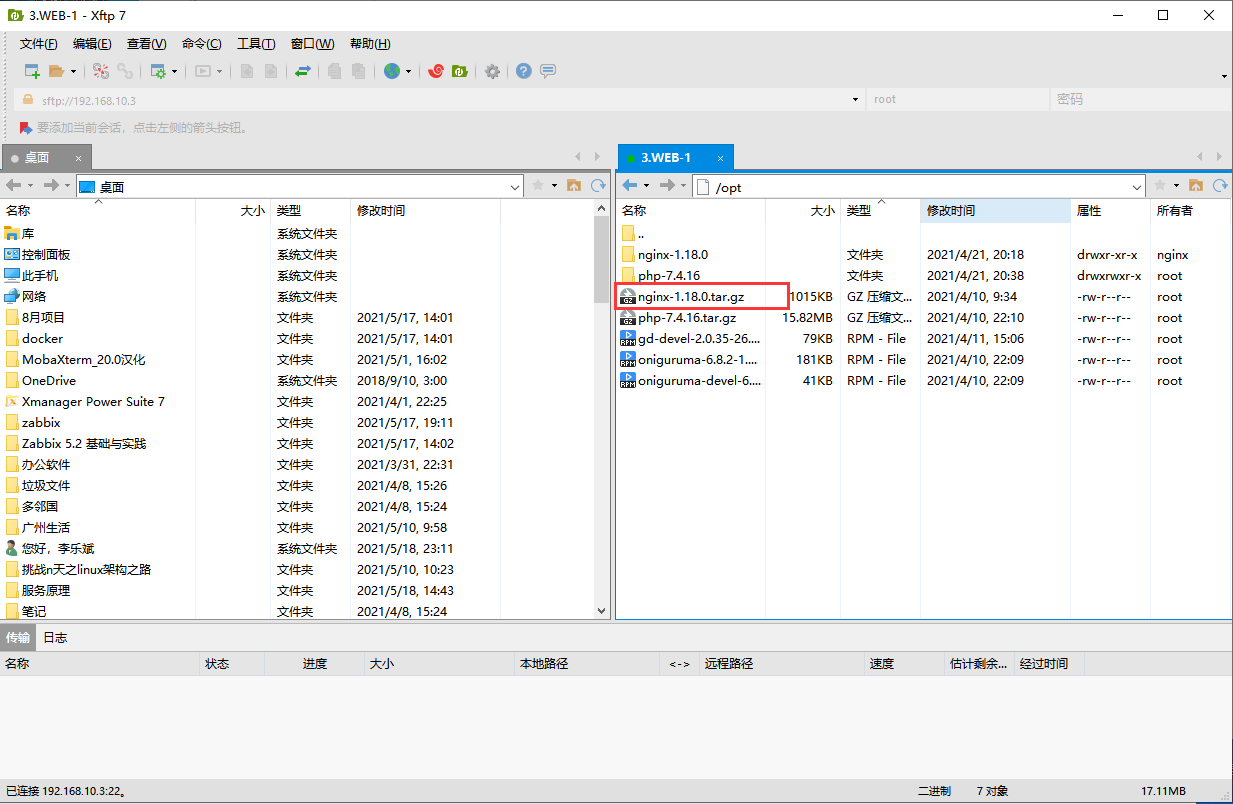Screen dimensions: 1233x804
Task: Open the local back-history dropdown arrow
Action: tap(30, 186)
